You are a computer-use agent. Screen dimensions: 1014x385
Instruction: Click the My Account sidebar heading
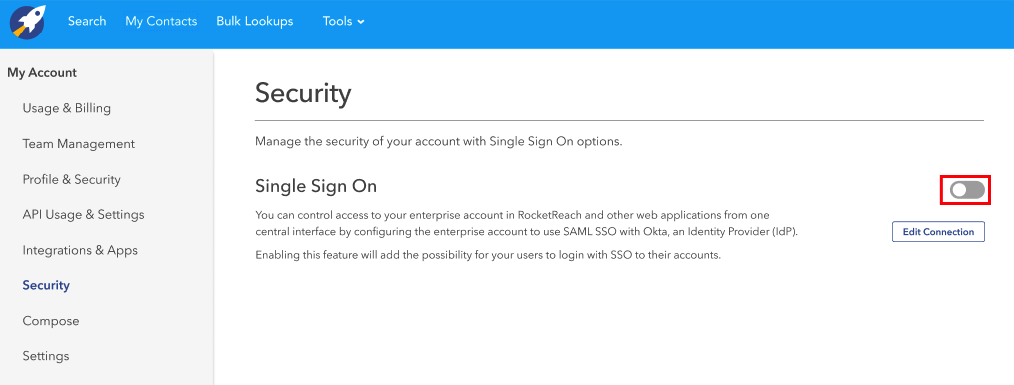(42, 72)
